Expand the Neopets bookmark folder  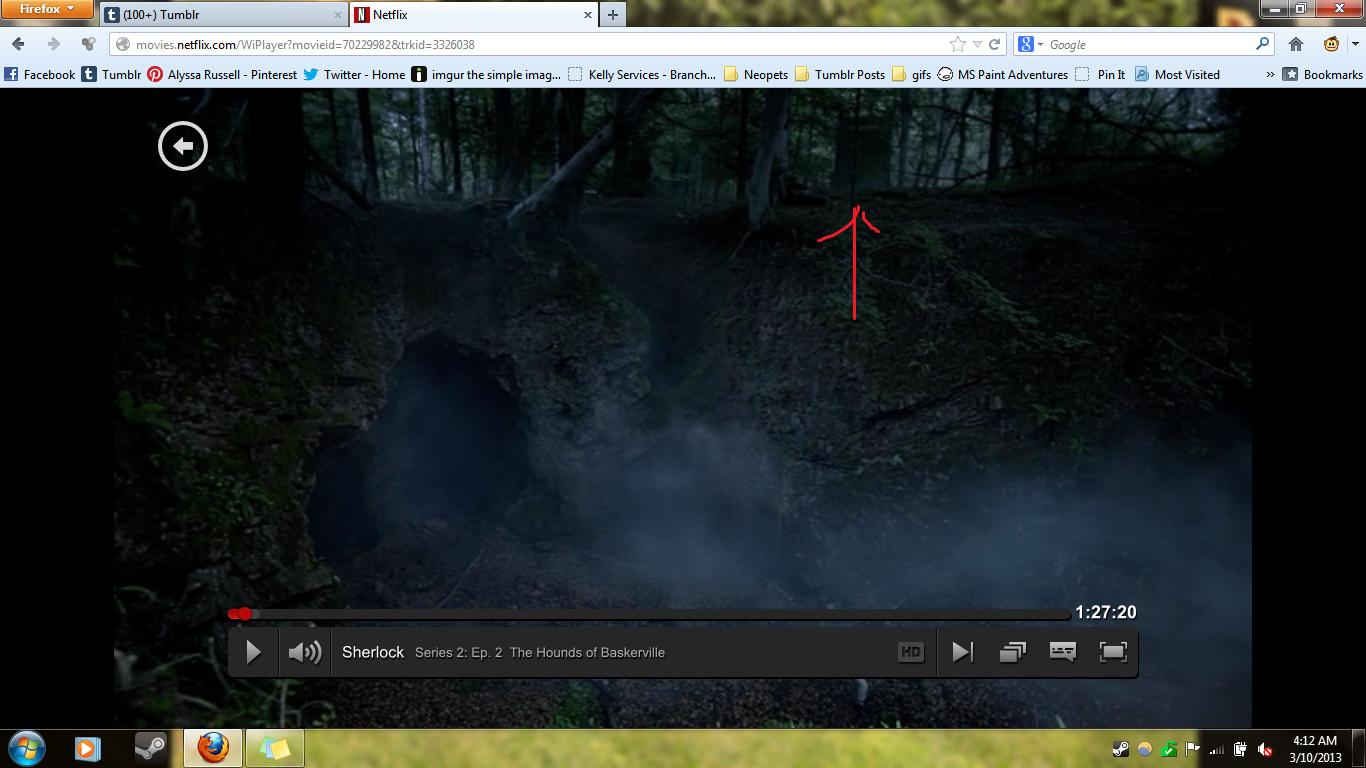point(755,74)
